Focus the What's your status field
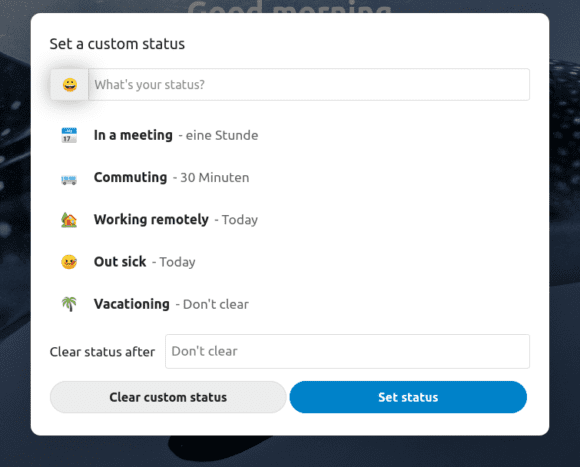This screenshot has height=467, width=580. point(309,85)
